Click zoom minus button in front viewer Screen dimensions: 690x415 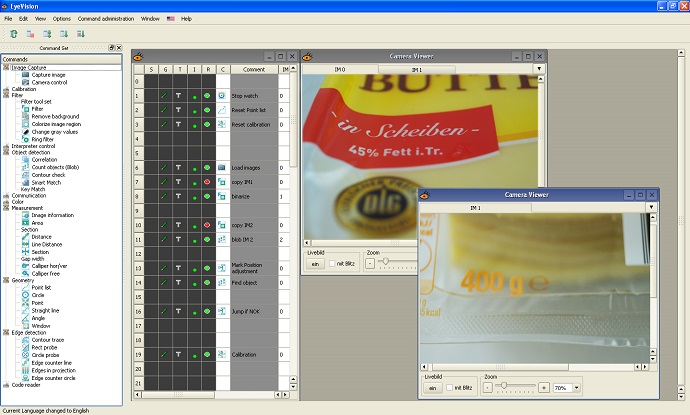488,388
